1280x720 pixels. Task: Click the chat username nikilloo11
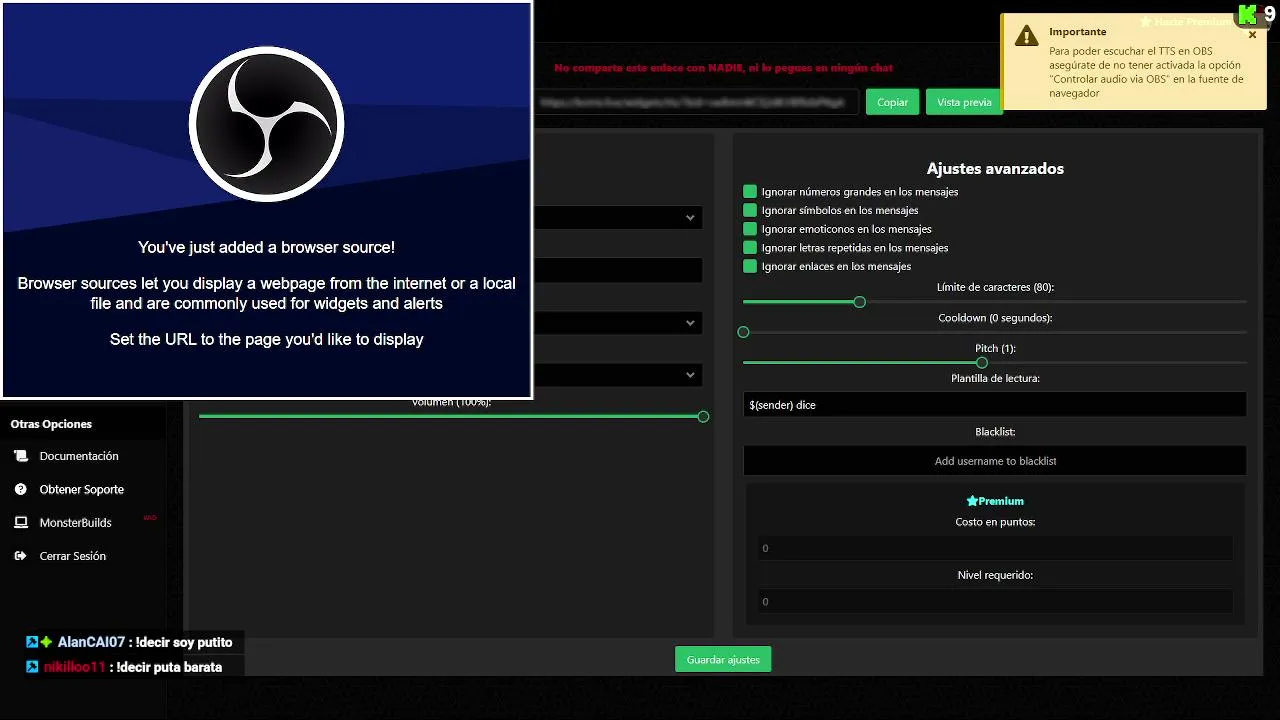(74, 667)
